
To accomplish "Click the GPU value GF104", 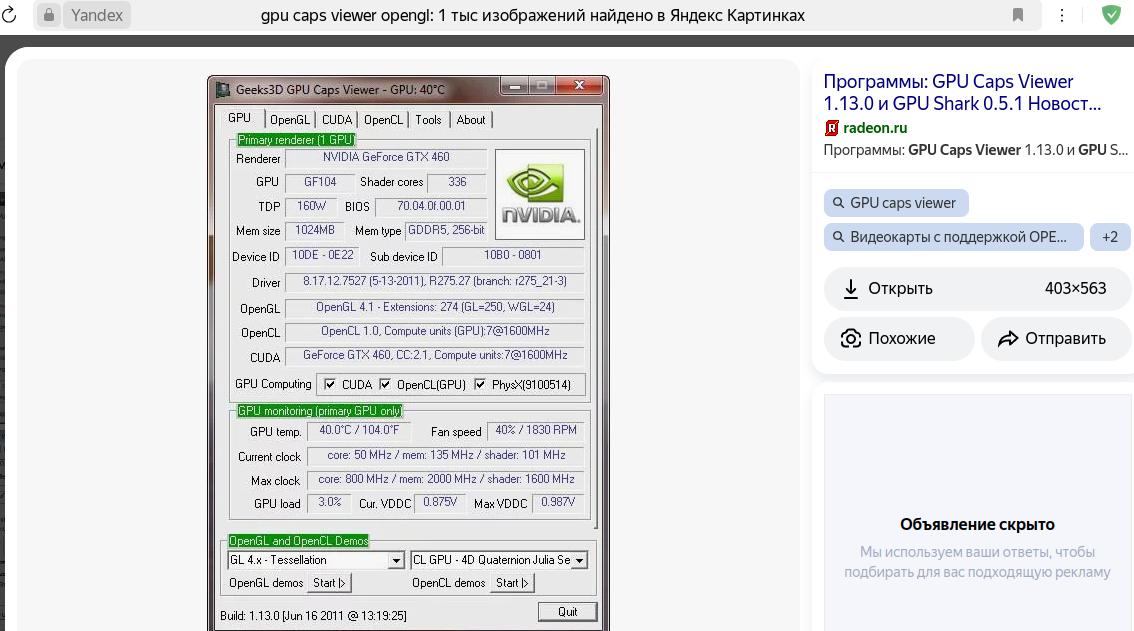I will click(x=320, y=182).
